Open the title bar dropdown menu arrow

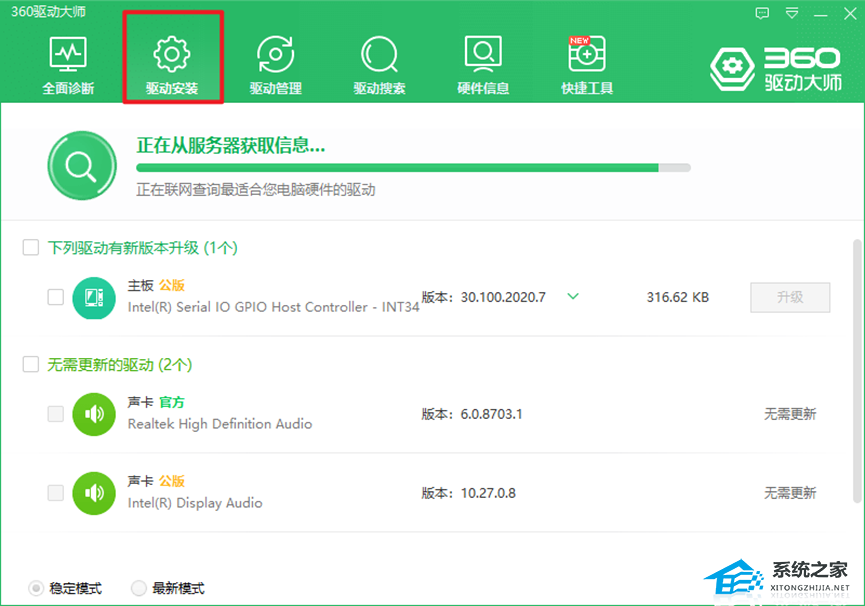click(x=792, y=13)
